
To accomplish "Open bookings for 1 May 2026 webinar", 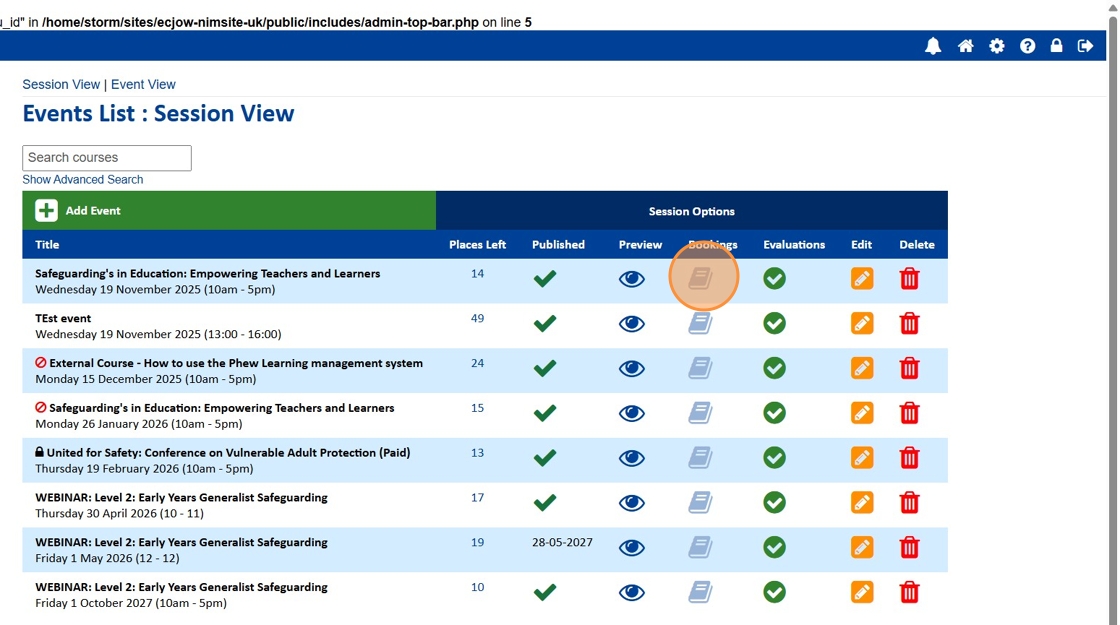I will pyautogui.click(x=700, y=548).
